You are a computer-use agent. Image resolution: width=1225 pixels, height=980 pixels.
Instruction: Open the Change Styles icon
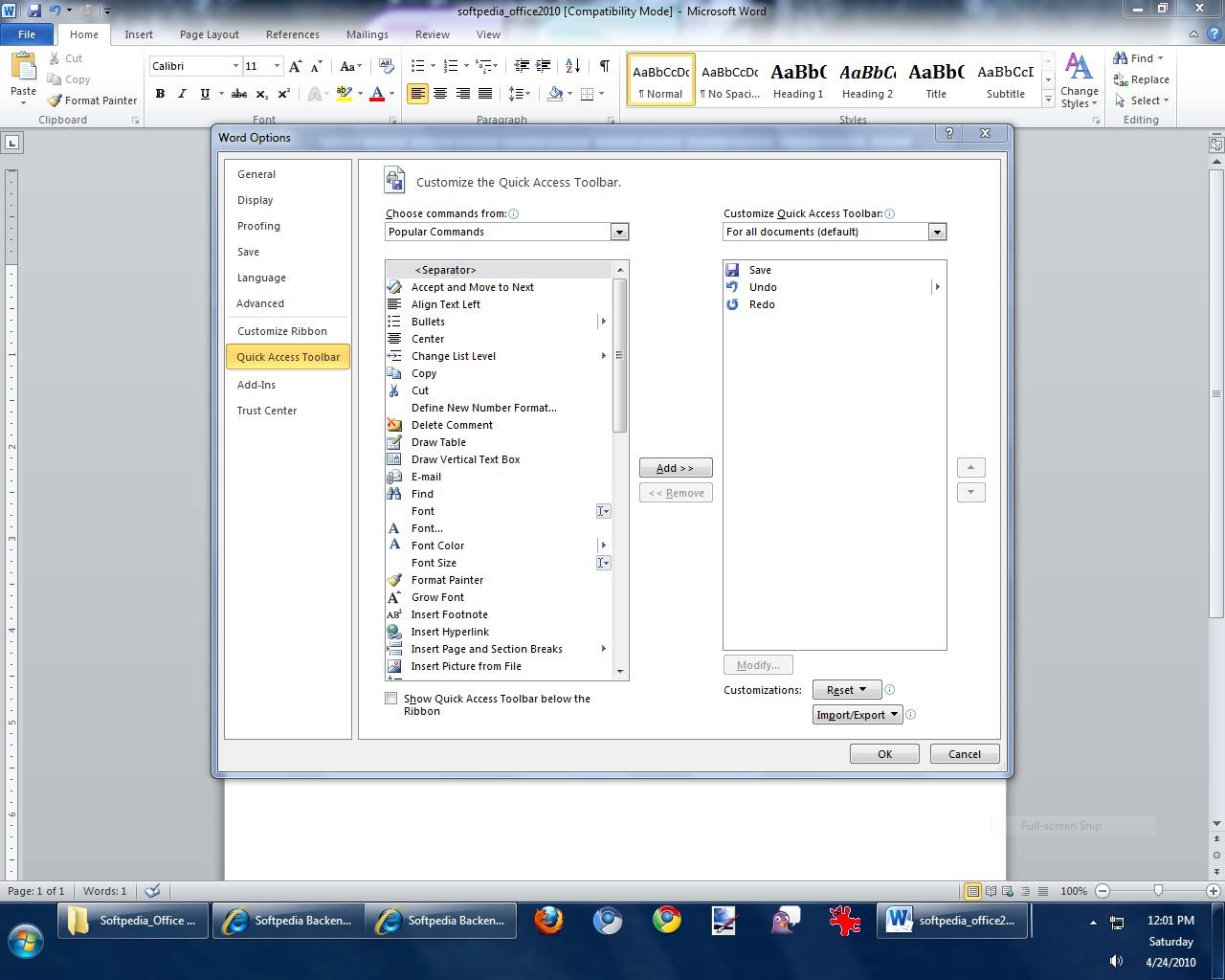(x=1079, y=80)
